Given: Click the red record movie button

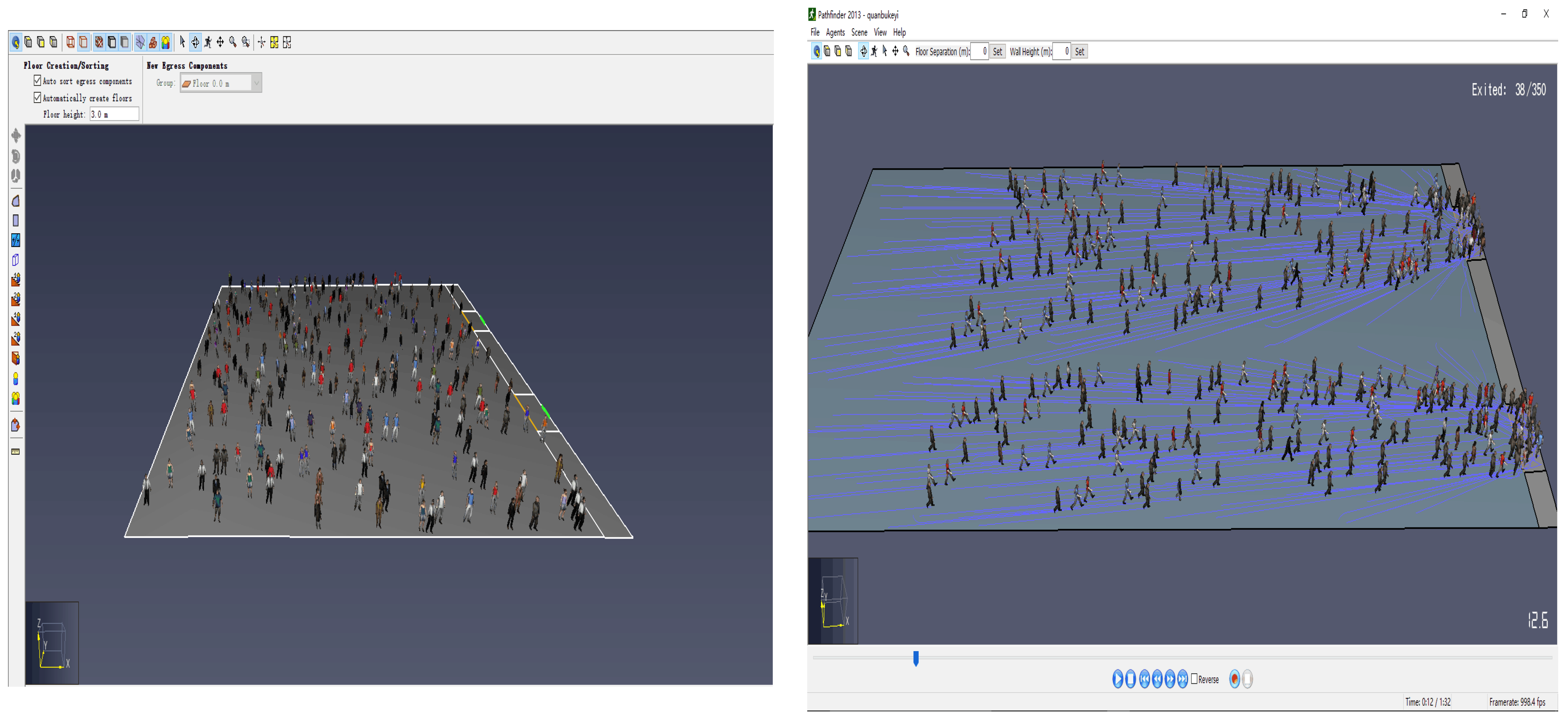Looking at the screenshot, I should [x=1234, y=679].
